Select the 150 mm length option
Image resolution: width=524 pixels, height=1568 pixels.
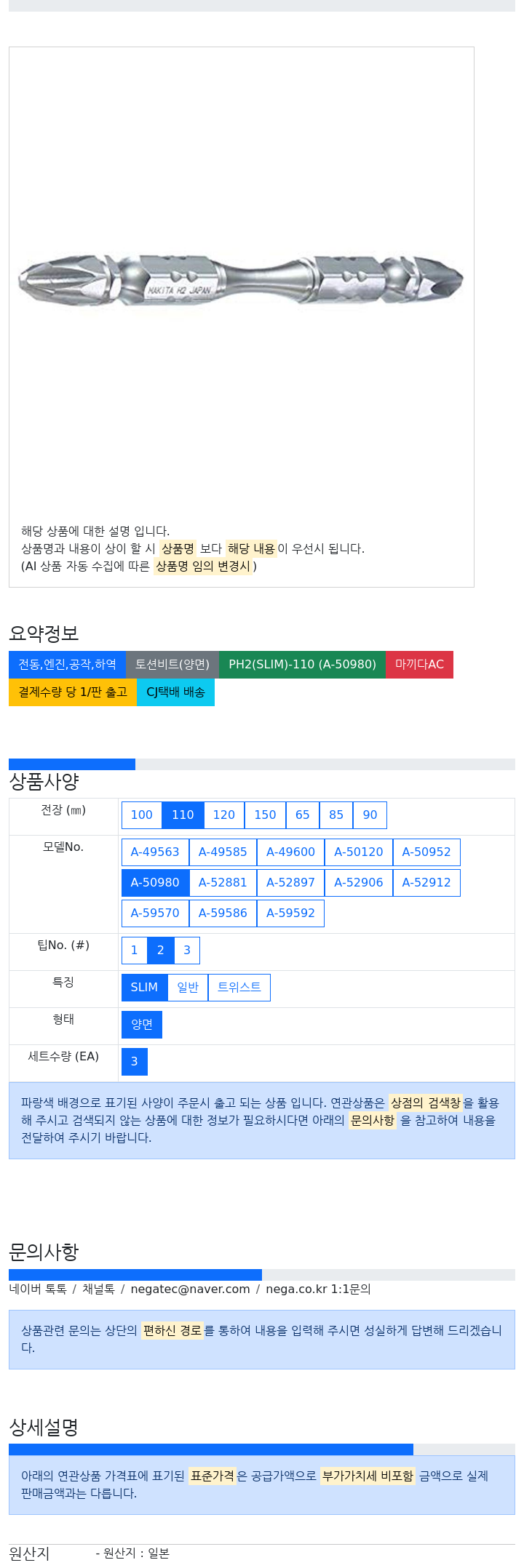tap(265, 815)
